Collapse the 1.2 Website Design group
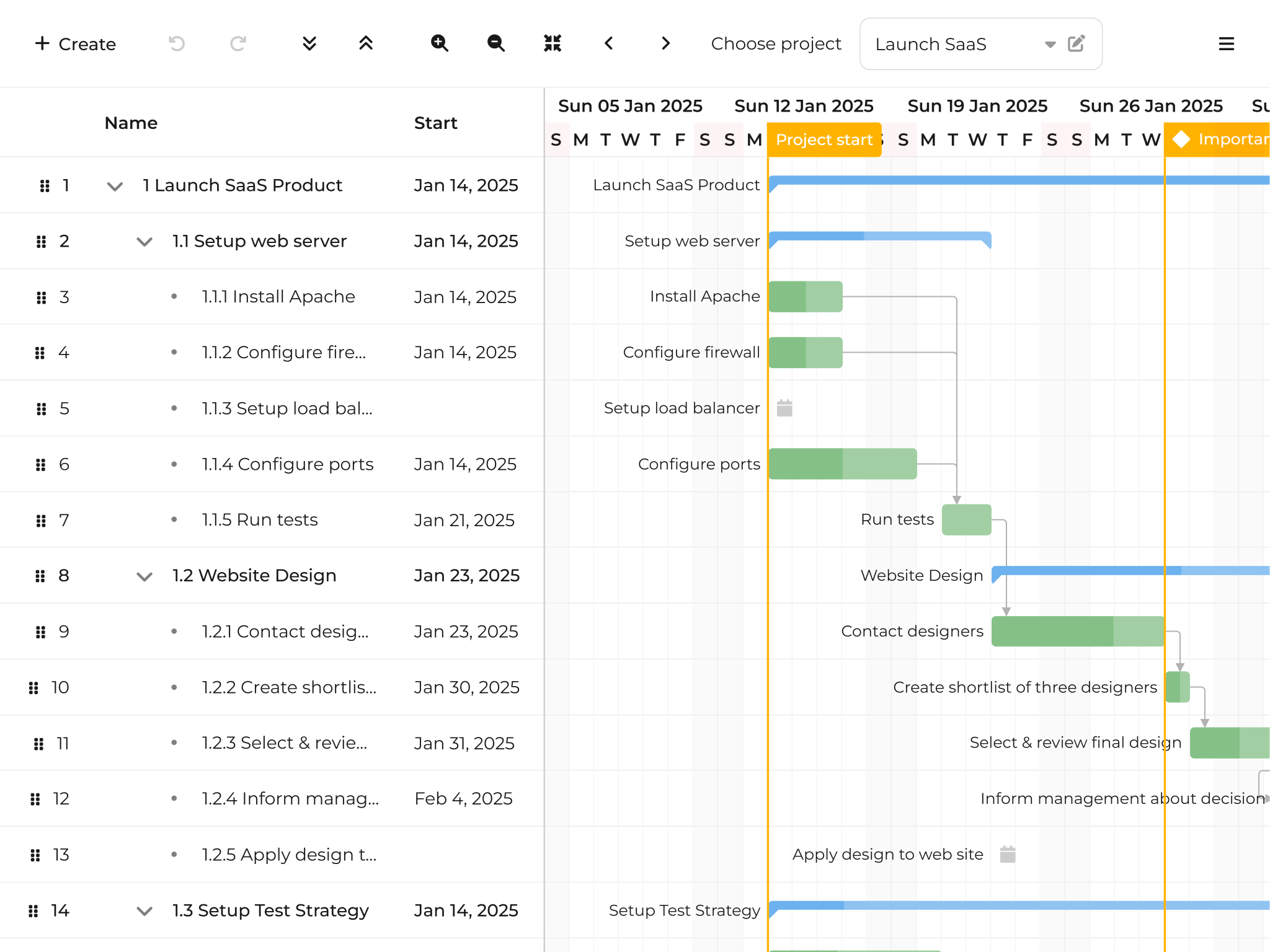Image resolution: width=1270 pixels, height=952 pixels. click(x=144, y=576)
